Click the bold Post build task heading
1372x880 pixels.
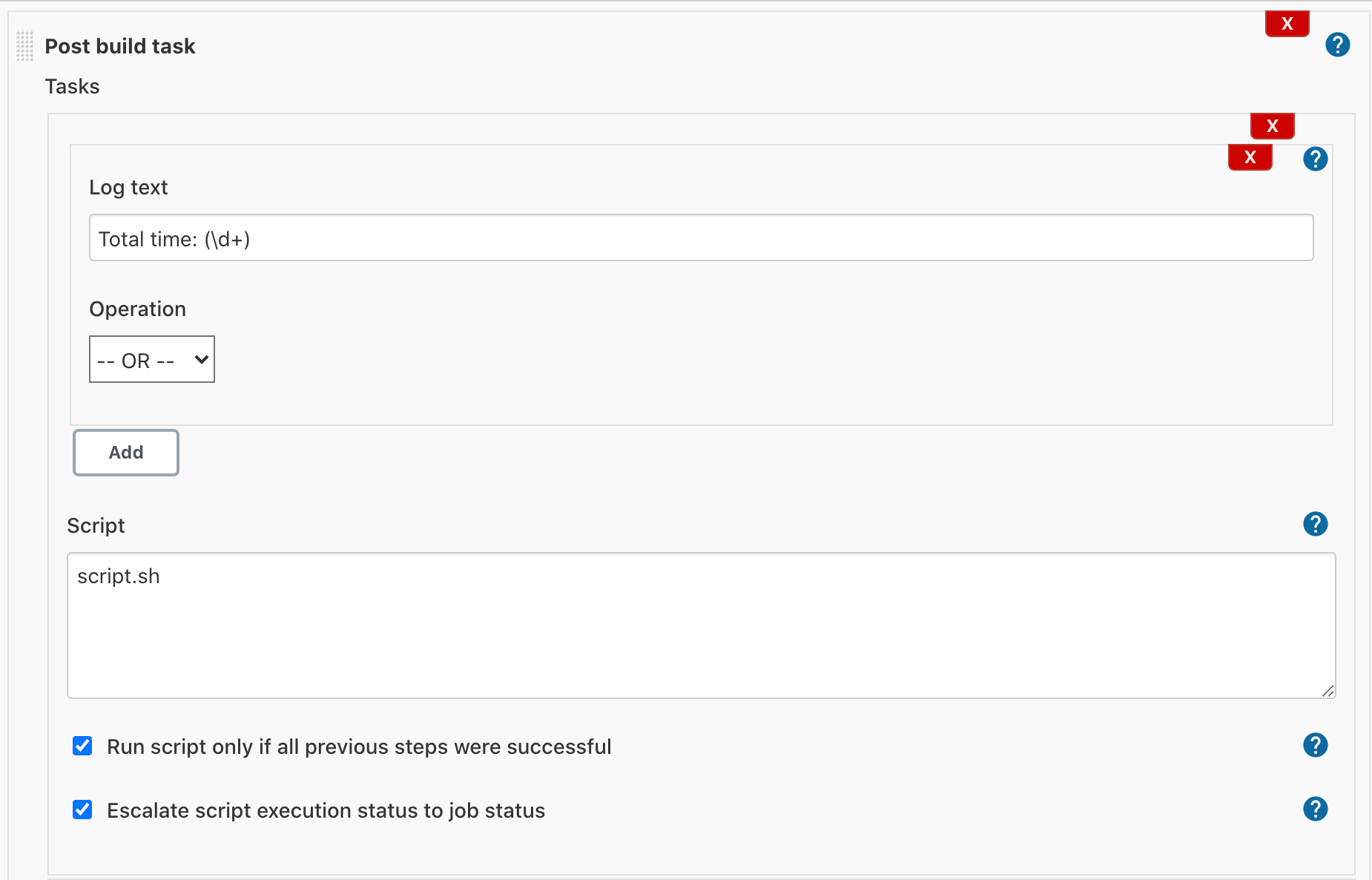coord(119,45)
